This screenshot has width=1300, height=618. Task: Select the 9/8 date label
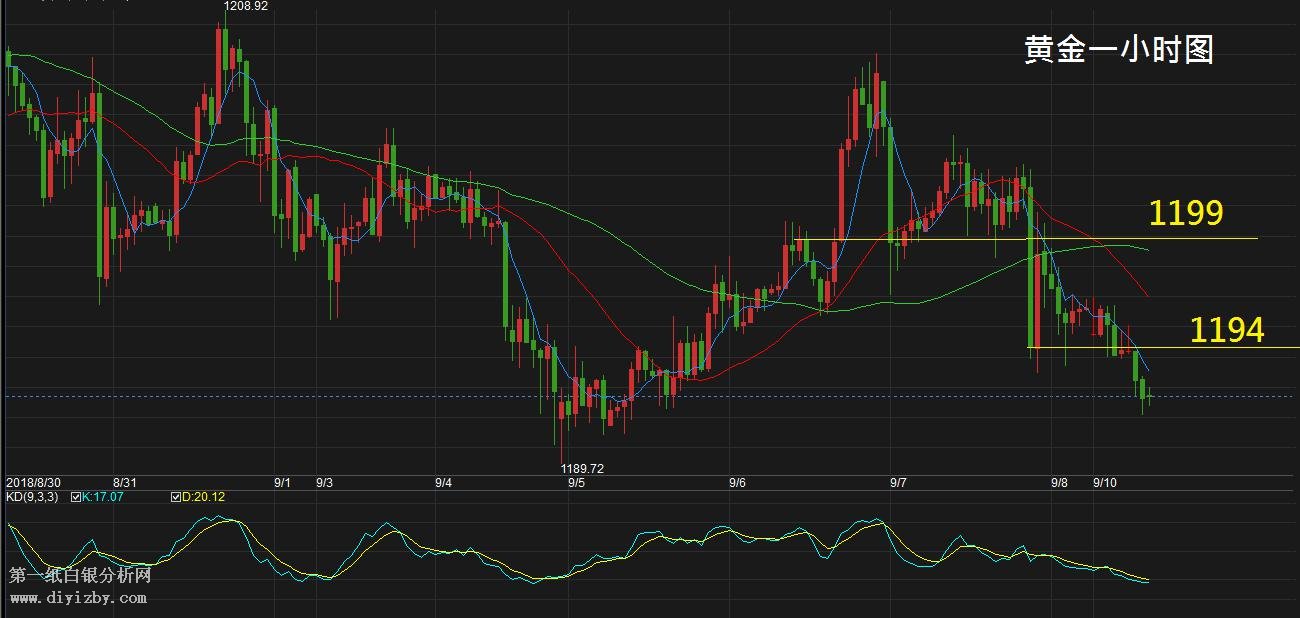point(1059,482)
